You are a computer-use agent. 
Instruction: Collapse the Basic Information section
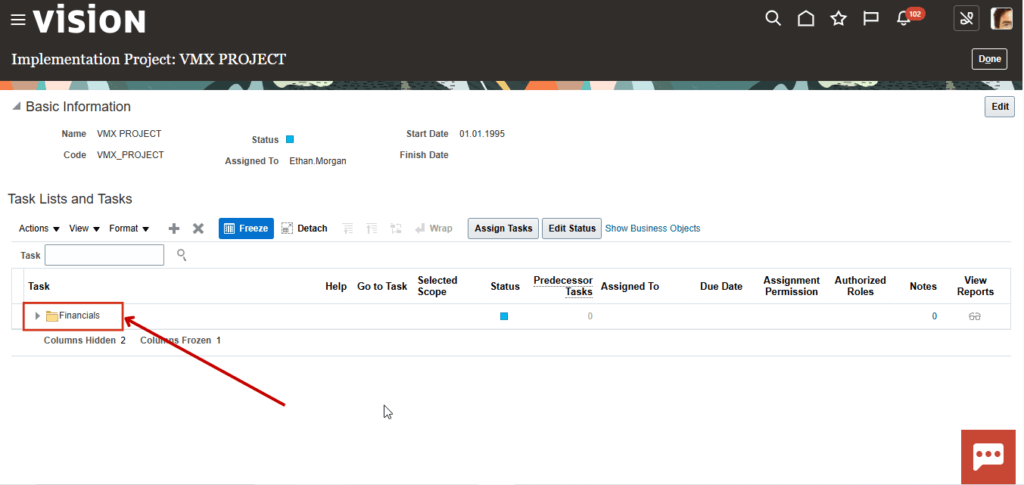(16, 107)
